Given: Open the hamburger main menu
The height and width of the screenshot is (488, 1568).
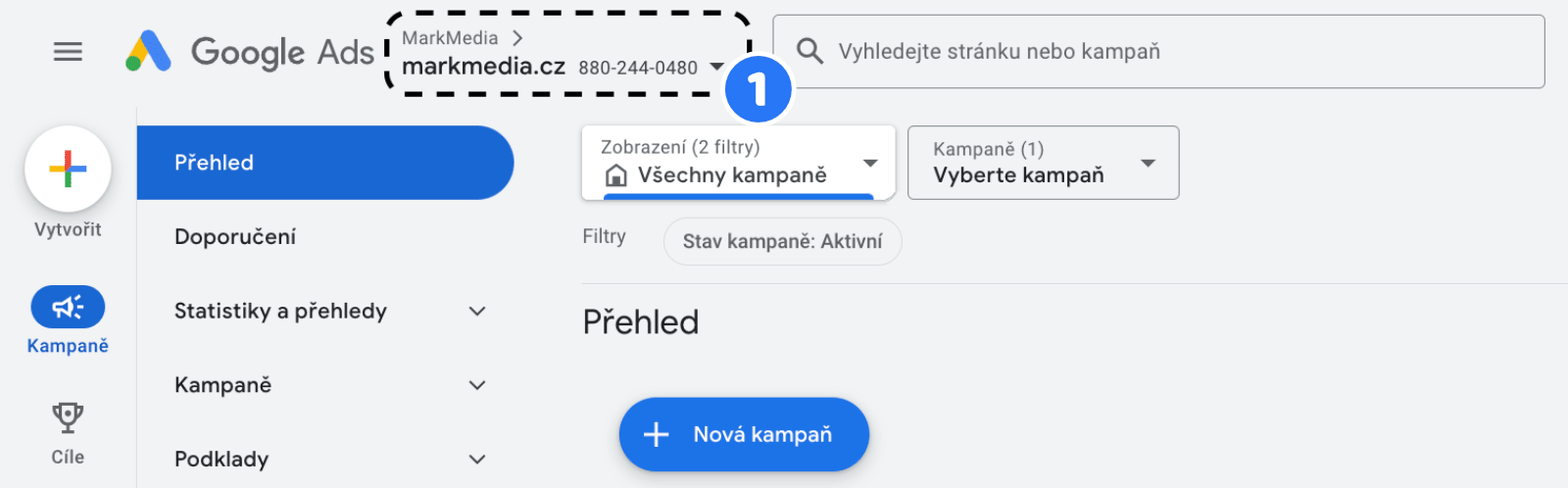Looking at the screenshot, I should click(68, 52).
